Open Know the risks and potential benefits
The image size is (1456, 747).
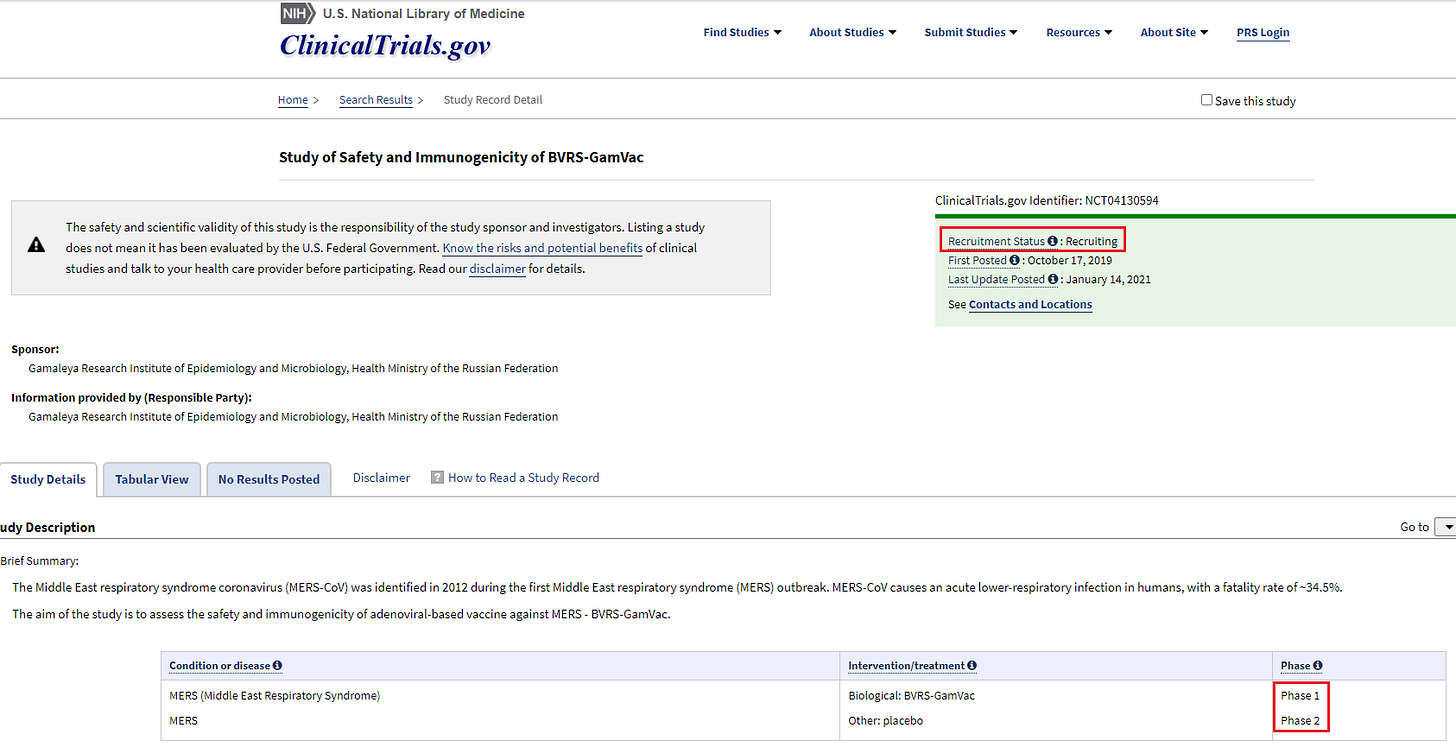pyautogui.click(x=542, y=248)
